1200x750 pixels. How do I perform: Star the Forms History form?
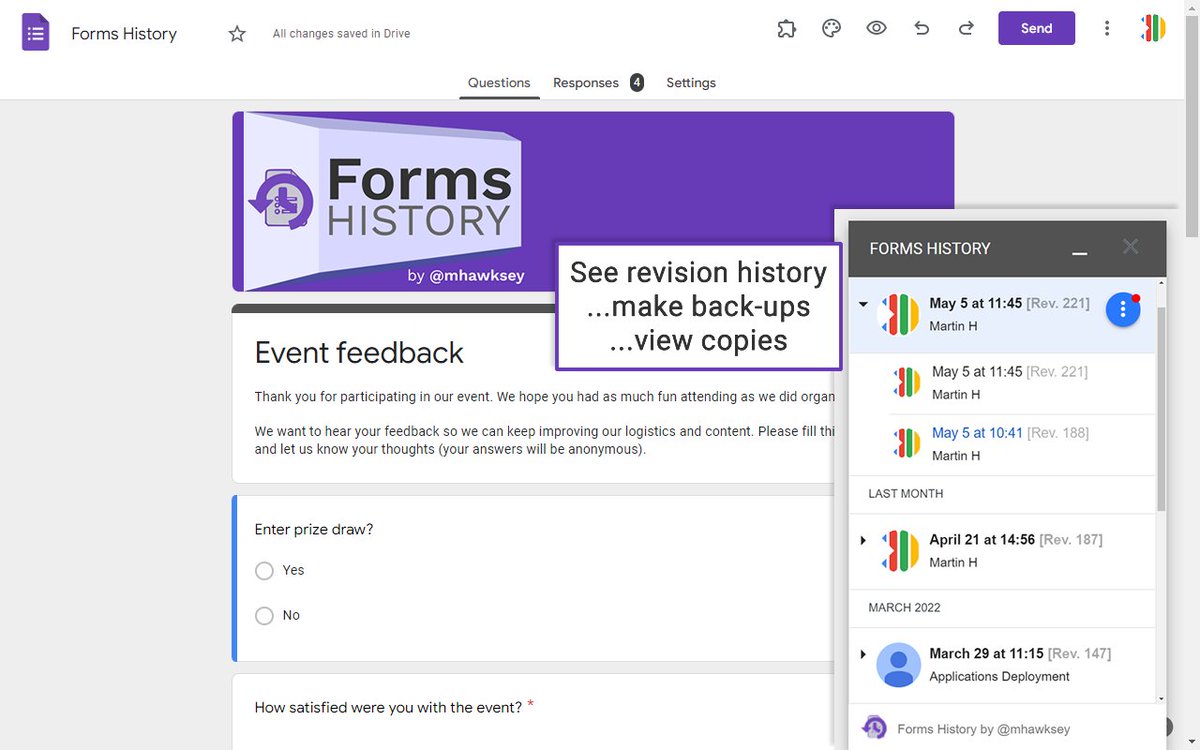(x=237, y=34)
